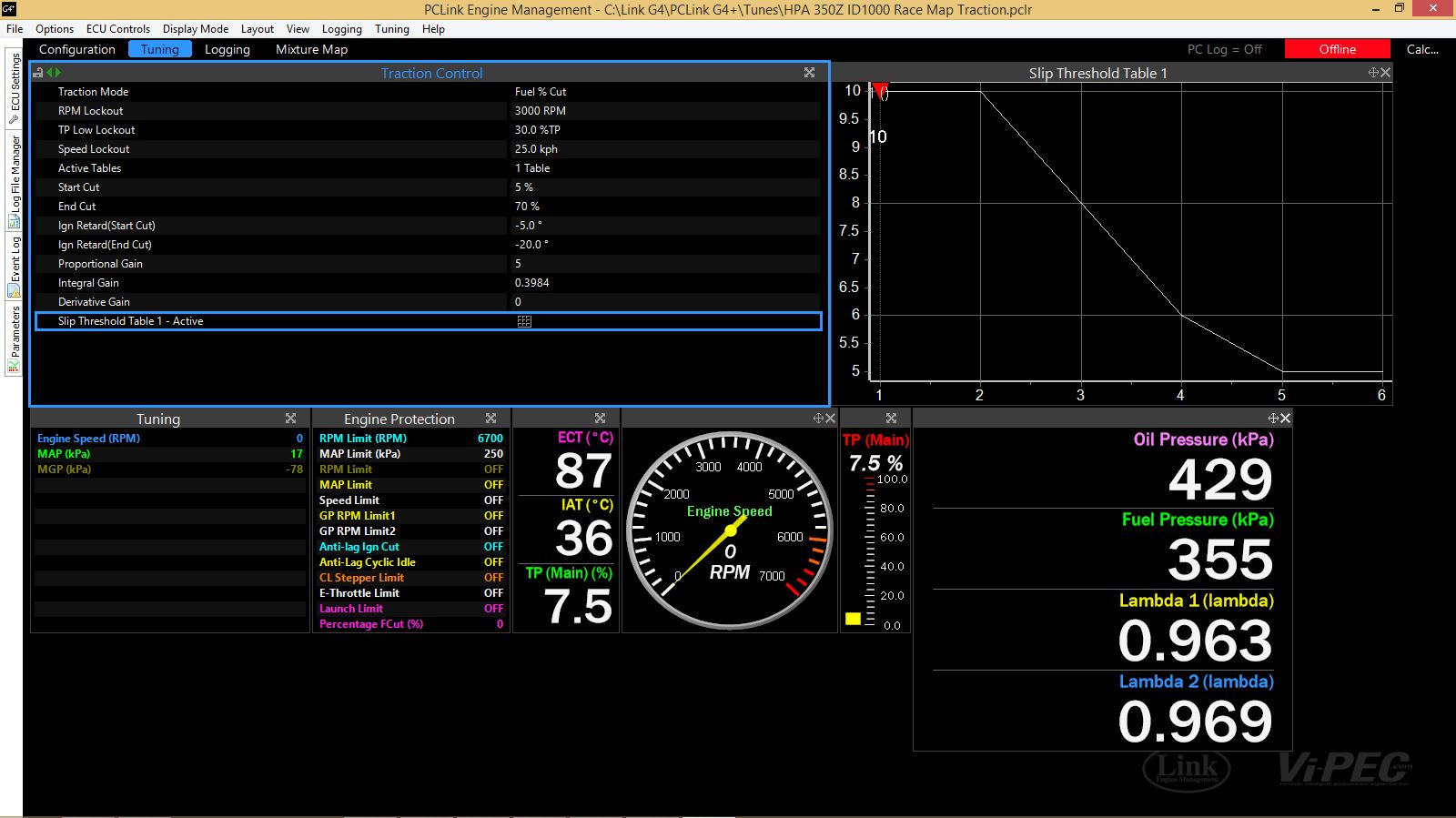Select the Anti-lag Ign Cut row
The height and width of the screenshot is (818, 1456).
(410, 547)
